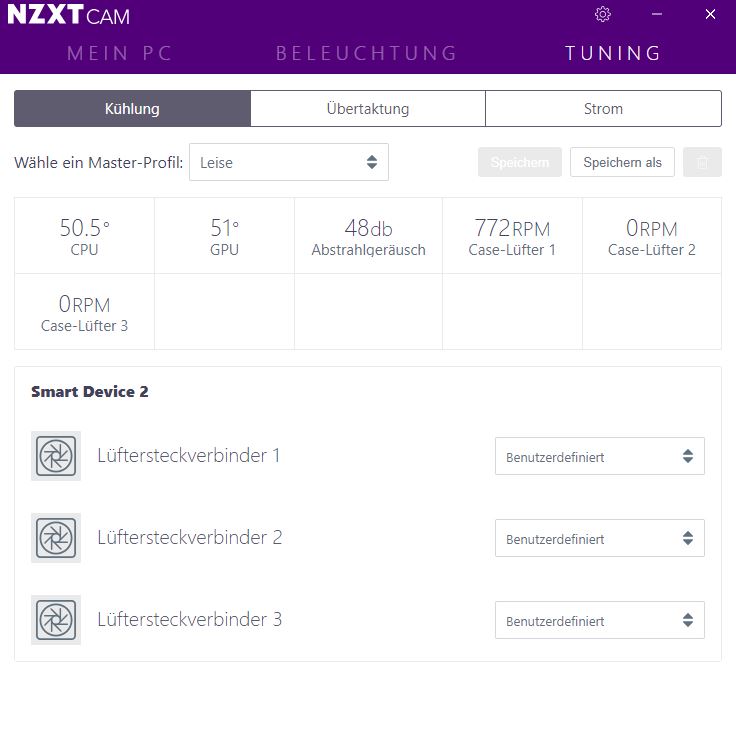The height and width of the screenshot is (752, 736).
Task: Click the Lüftersteckverbinder 3 label
Action: pos(190,620)
